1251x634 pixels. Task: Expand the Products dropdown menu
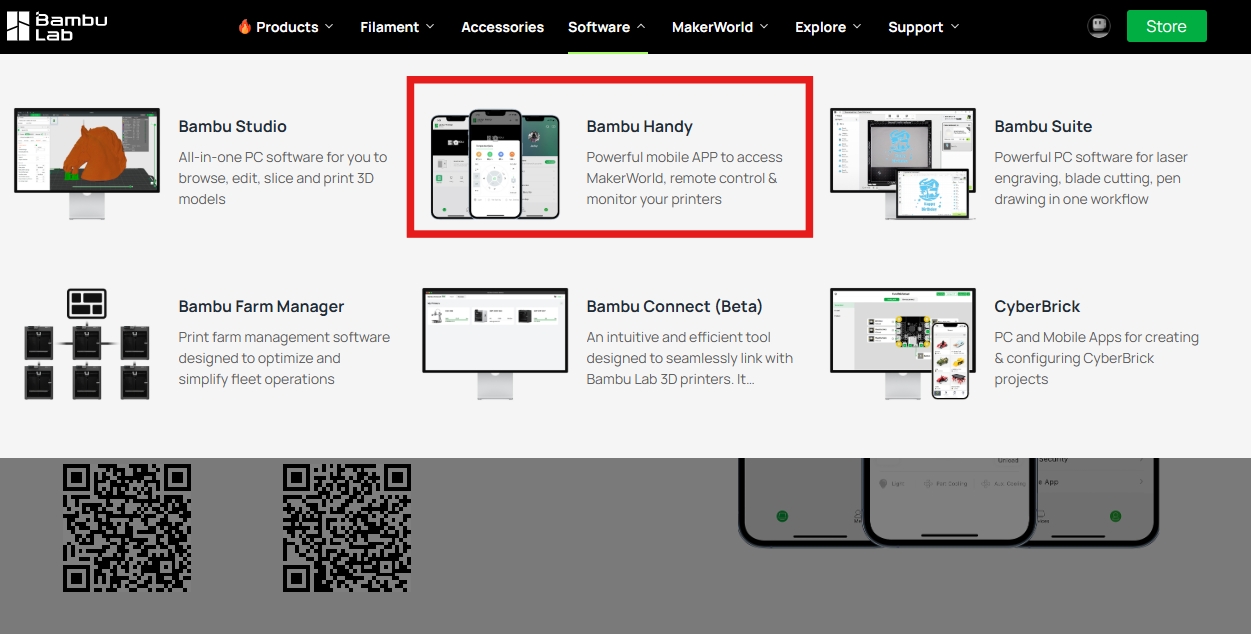pyautogui.click(x=286, y=27)
